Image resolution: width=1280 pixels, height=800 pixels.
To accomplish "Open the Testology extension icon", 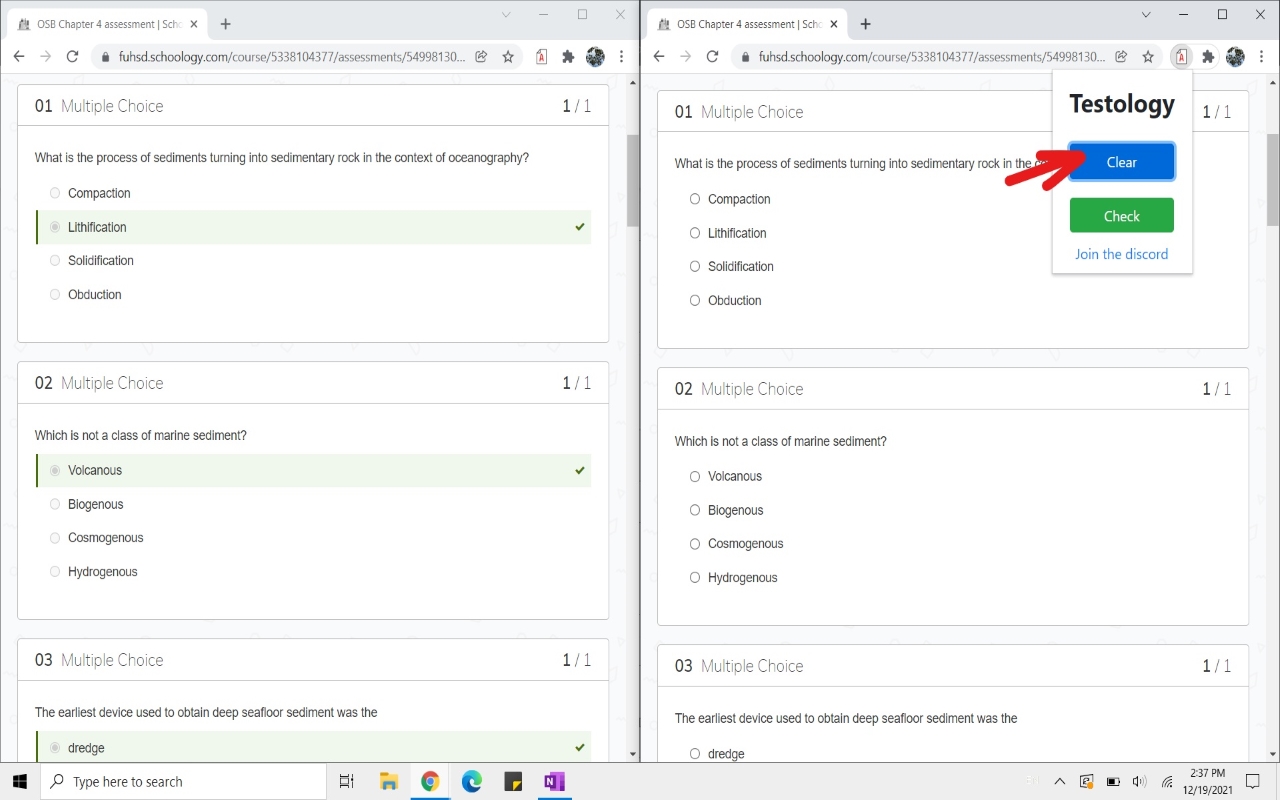I will (1181, 57).
